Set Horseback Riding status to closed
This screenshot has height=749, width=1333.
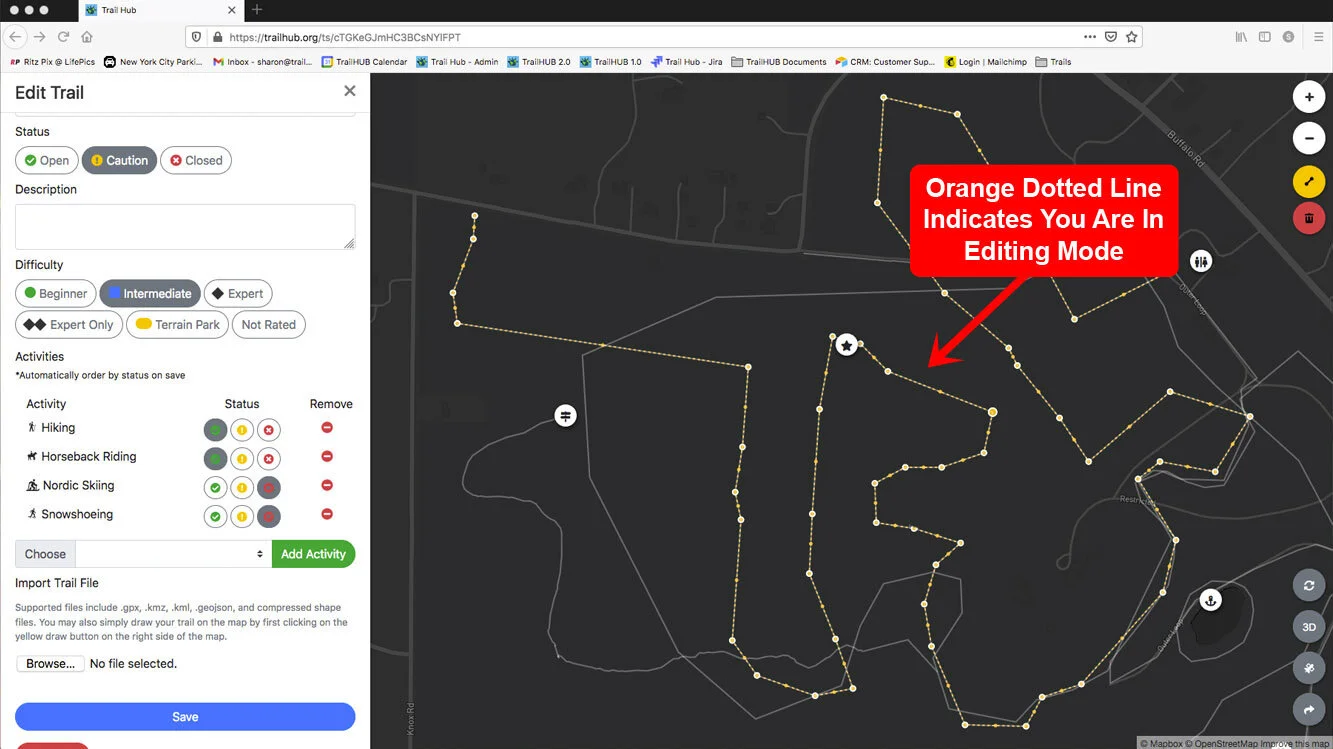pyautogui.click(x=268, y=459)
